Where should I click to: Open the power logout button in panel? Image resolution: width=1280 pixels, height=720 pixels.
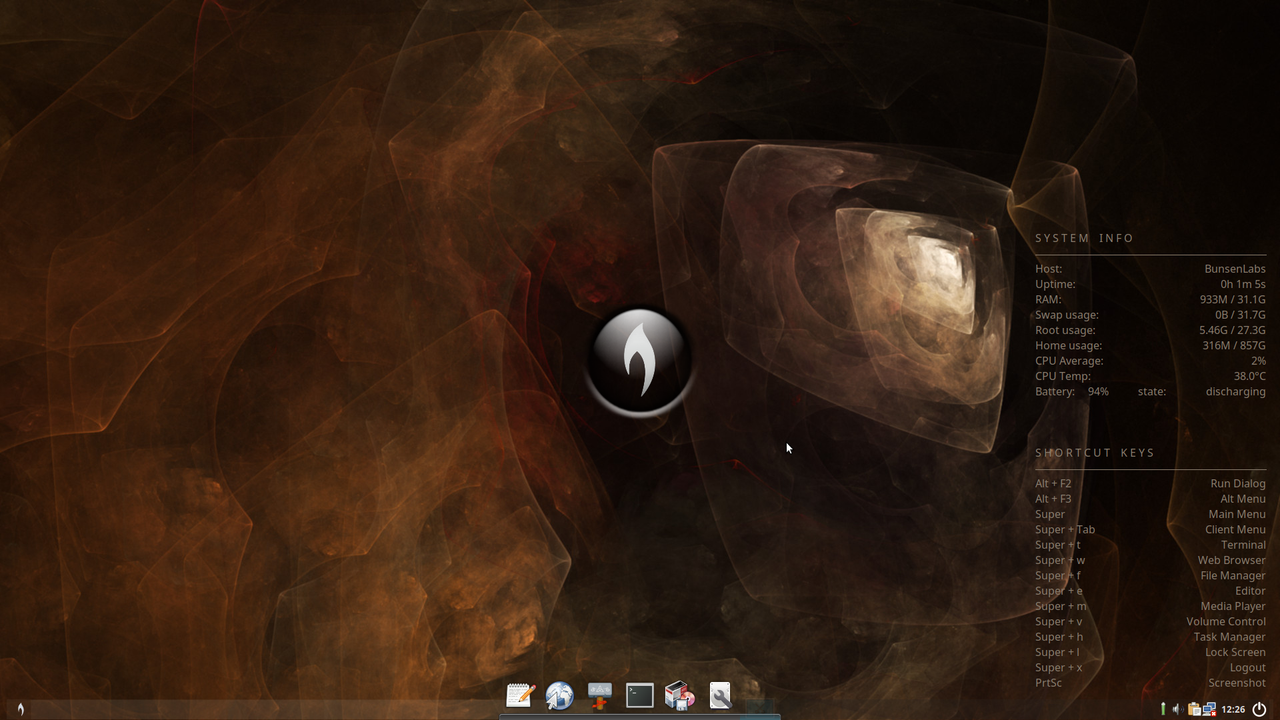(1259, 709)
